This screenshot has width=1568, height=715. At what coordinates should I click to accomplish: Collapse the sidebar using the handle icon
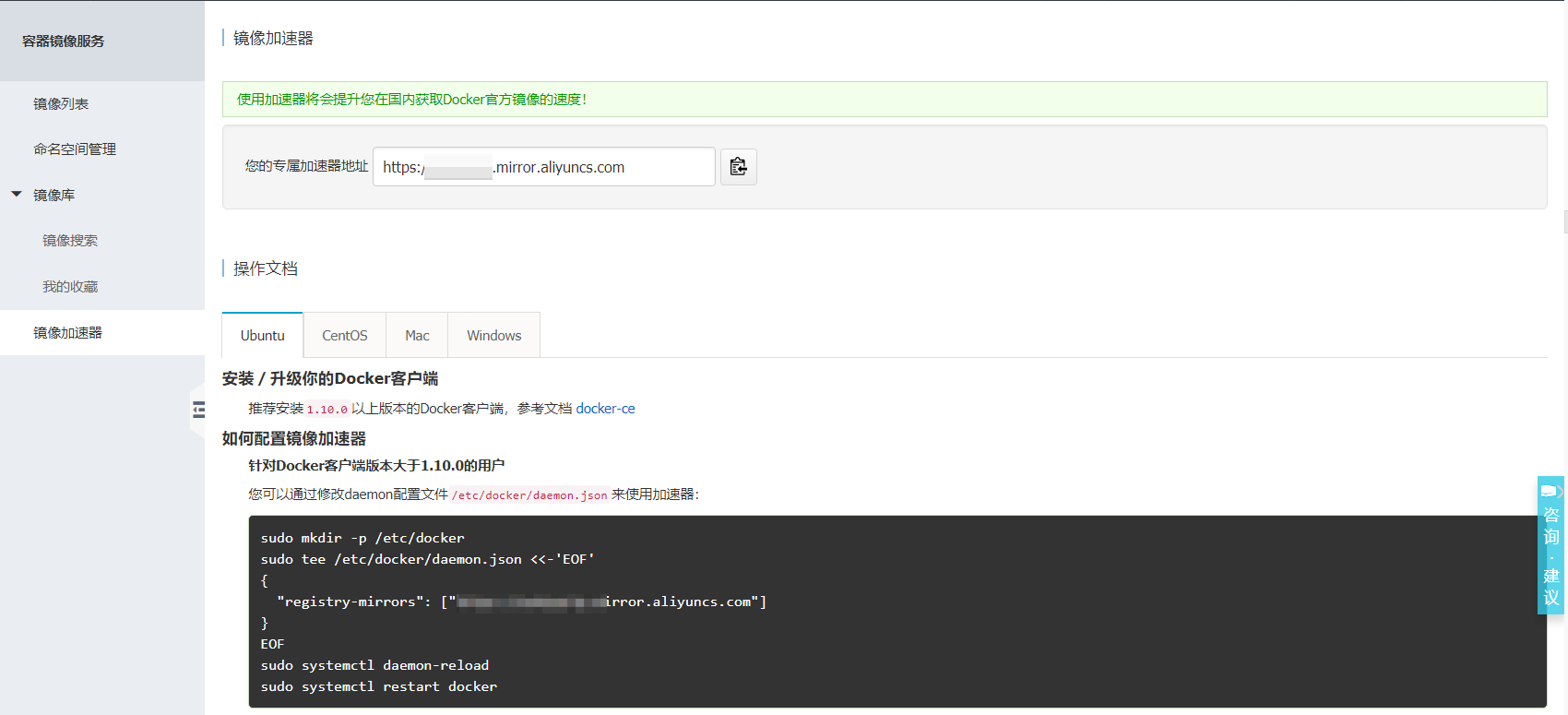198,410
